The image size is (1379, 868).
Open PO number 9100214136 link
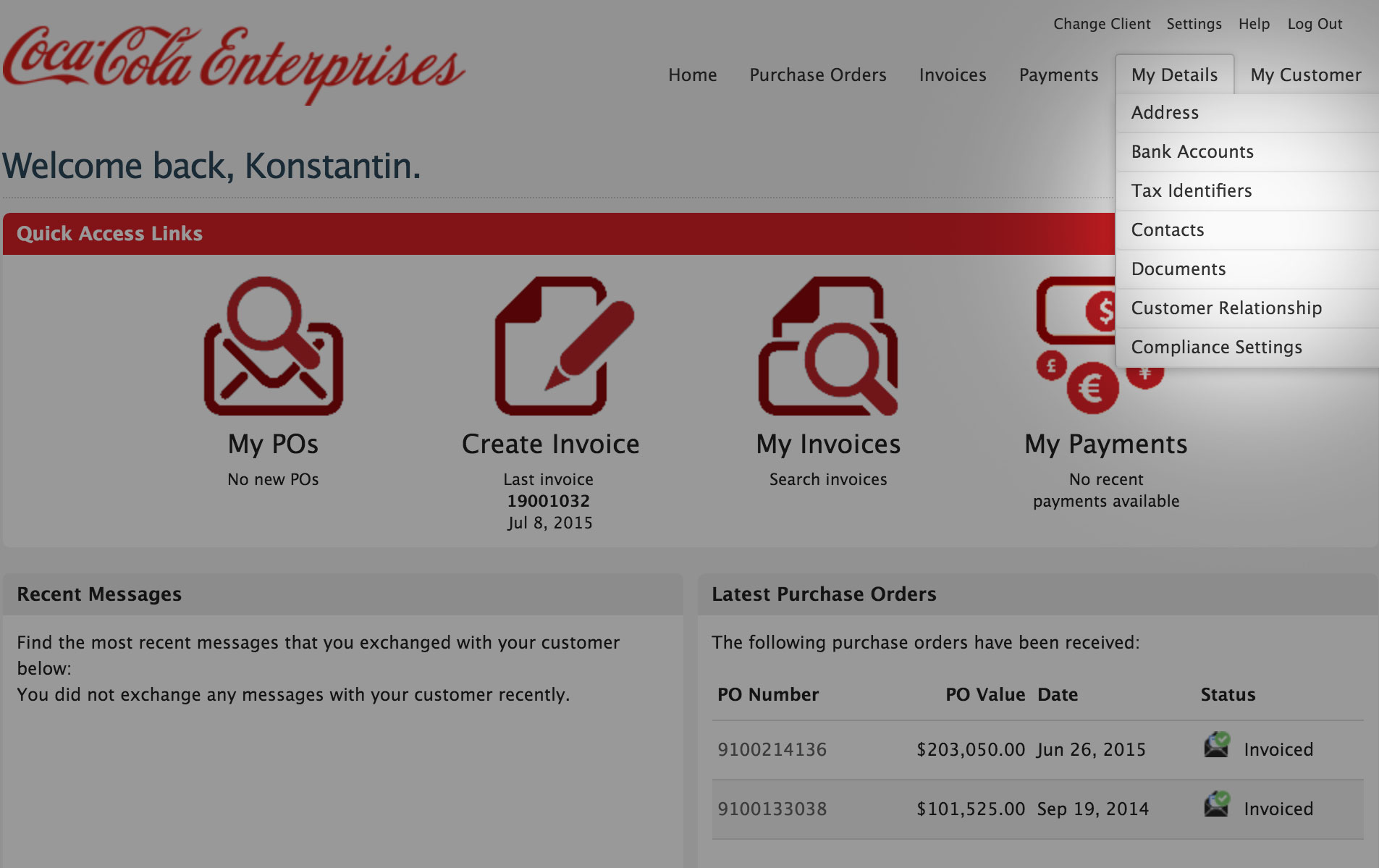point(772,749)
